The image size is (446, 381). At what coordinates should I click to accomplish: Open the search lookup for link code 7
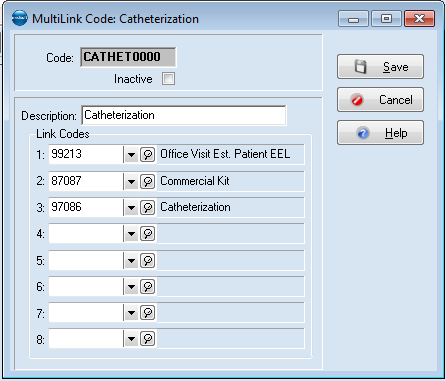[x=148, y=313]
